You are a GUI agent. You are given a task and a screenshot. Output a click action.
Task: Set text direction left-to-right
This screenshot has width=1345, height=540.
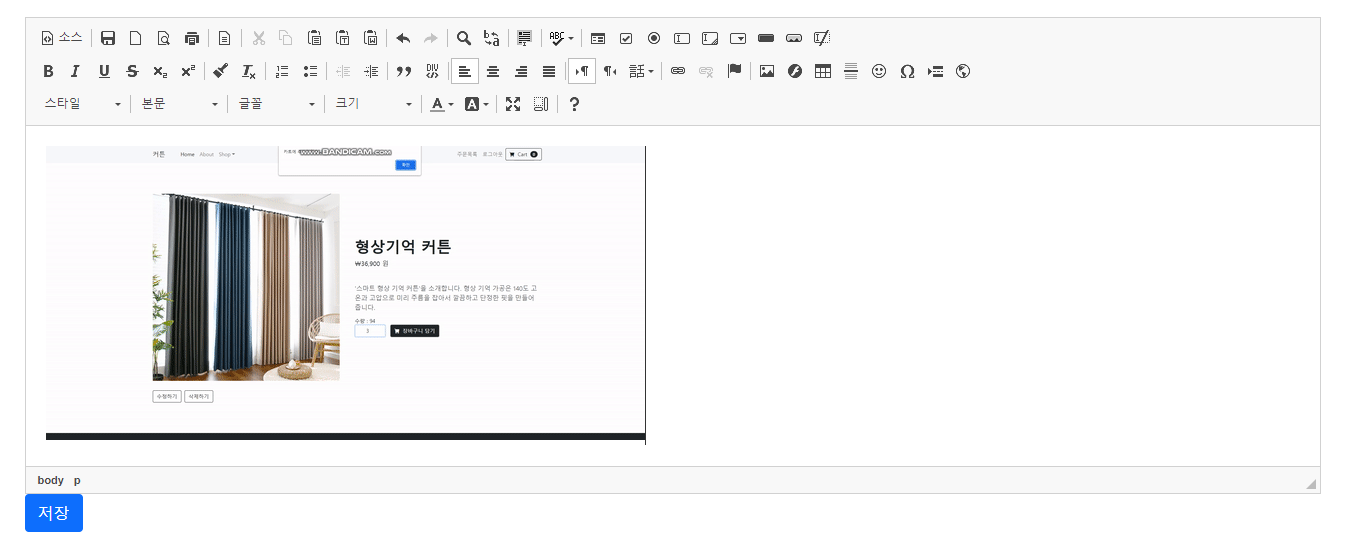[x=582, y=71]
